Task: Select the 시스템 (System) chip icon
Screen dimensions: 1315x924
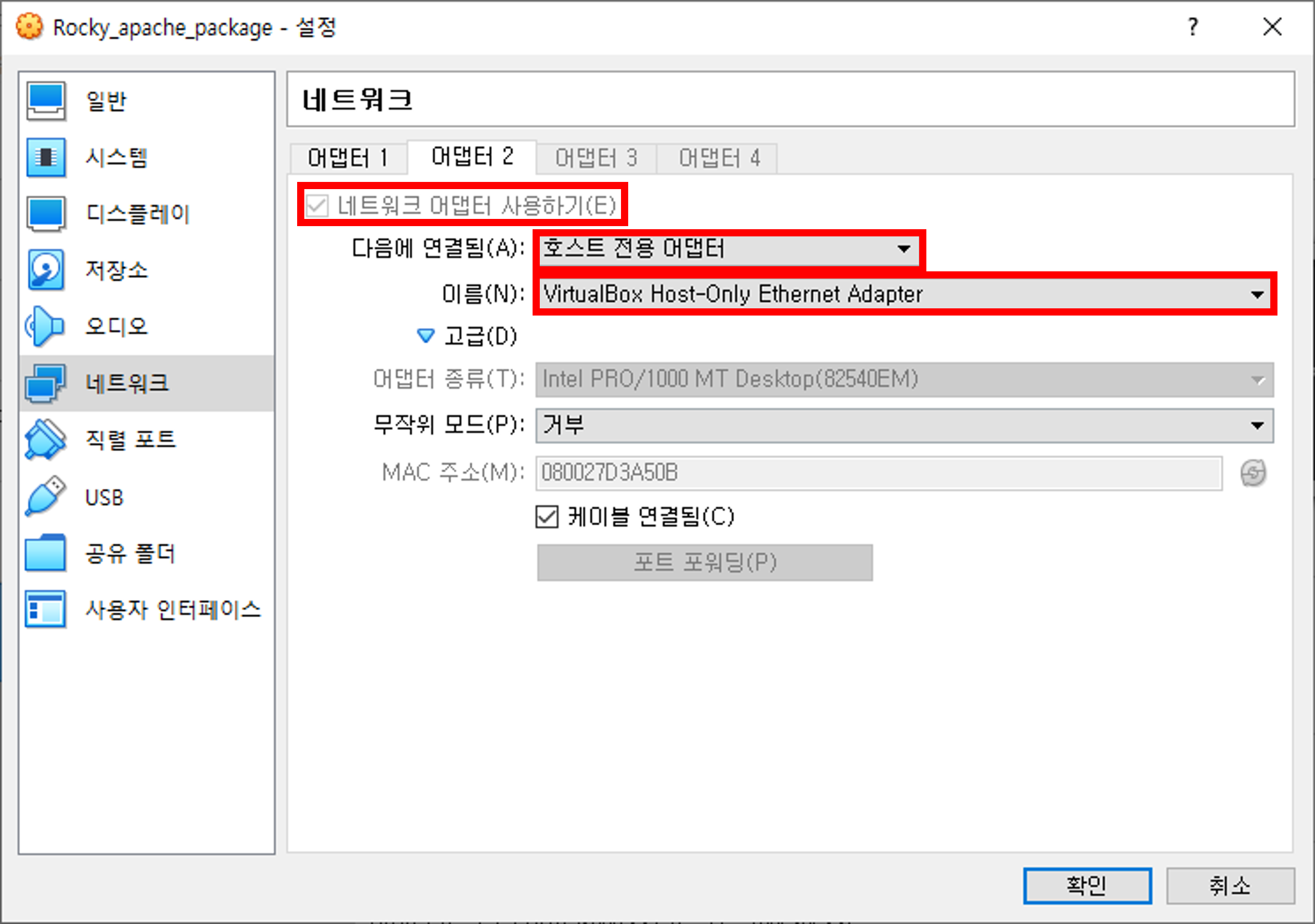Action: pos(46,157)
